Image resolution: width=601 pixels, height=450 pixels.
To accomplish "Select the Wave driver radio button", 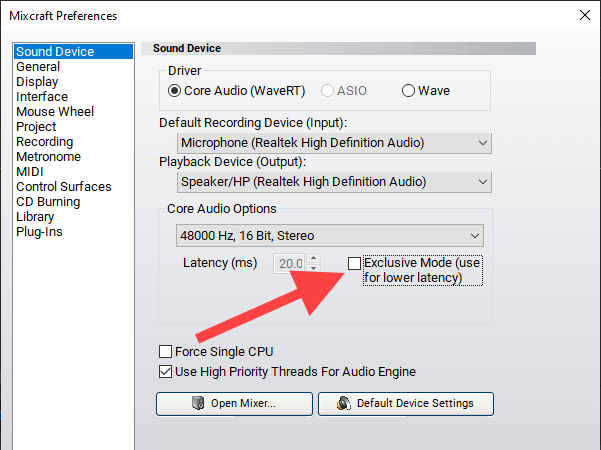I will click(x=408, y=90).
